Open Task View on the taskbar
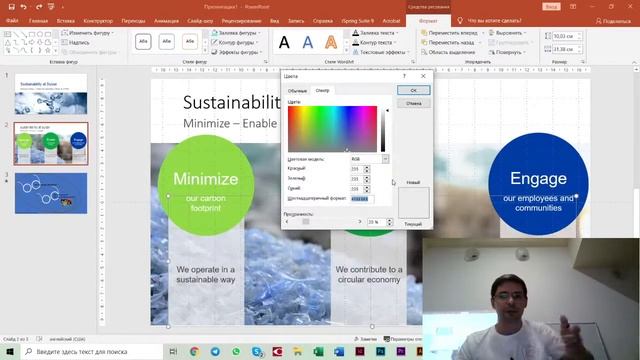This screenshot has width=640, height=360. tap(173, 351)
